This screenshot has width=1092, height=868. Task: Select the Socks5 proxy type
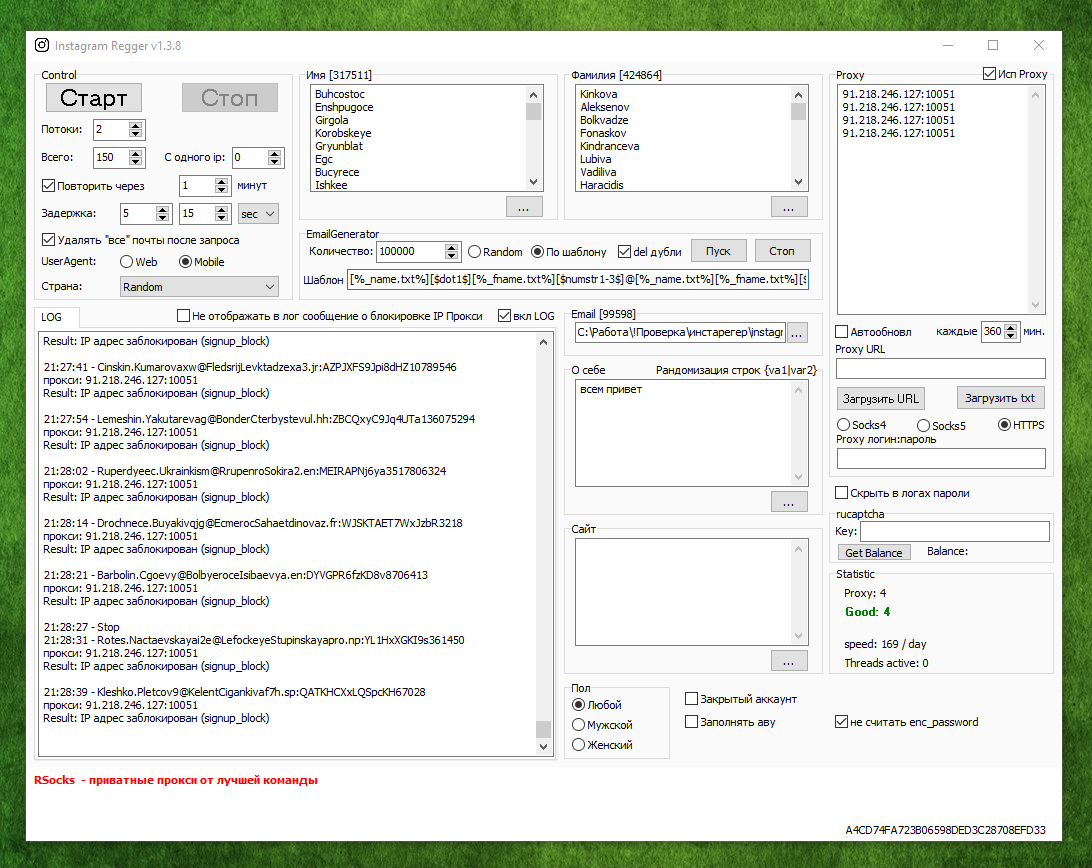tap(924, 426)
